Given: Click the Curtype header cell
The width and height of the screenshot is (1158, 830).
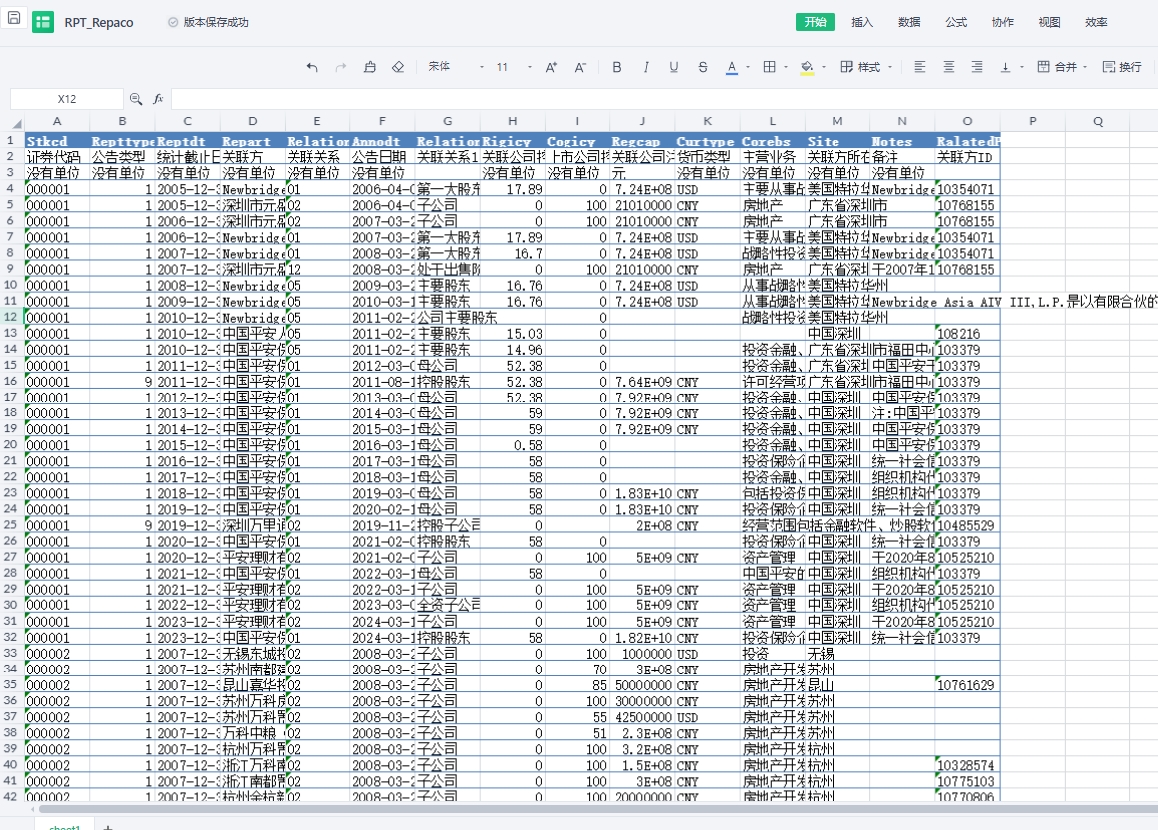Looking at the screenshot, I should click(708, 141).
